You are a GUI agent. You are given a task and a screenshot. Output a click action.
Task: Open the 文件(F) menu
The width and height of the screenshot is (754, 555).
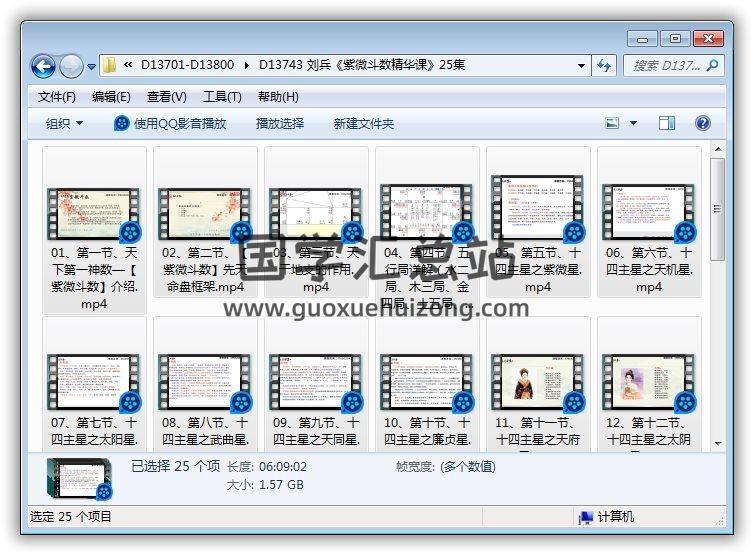tap(57, 97)
